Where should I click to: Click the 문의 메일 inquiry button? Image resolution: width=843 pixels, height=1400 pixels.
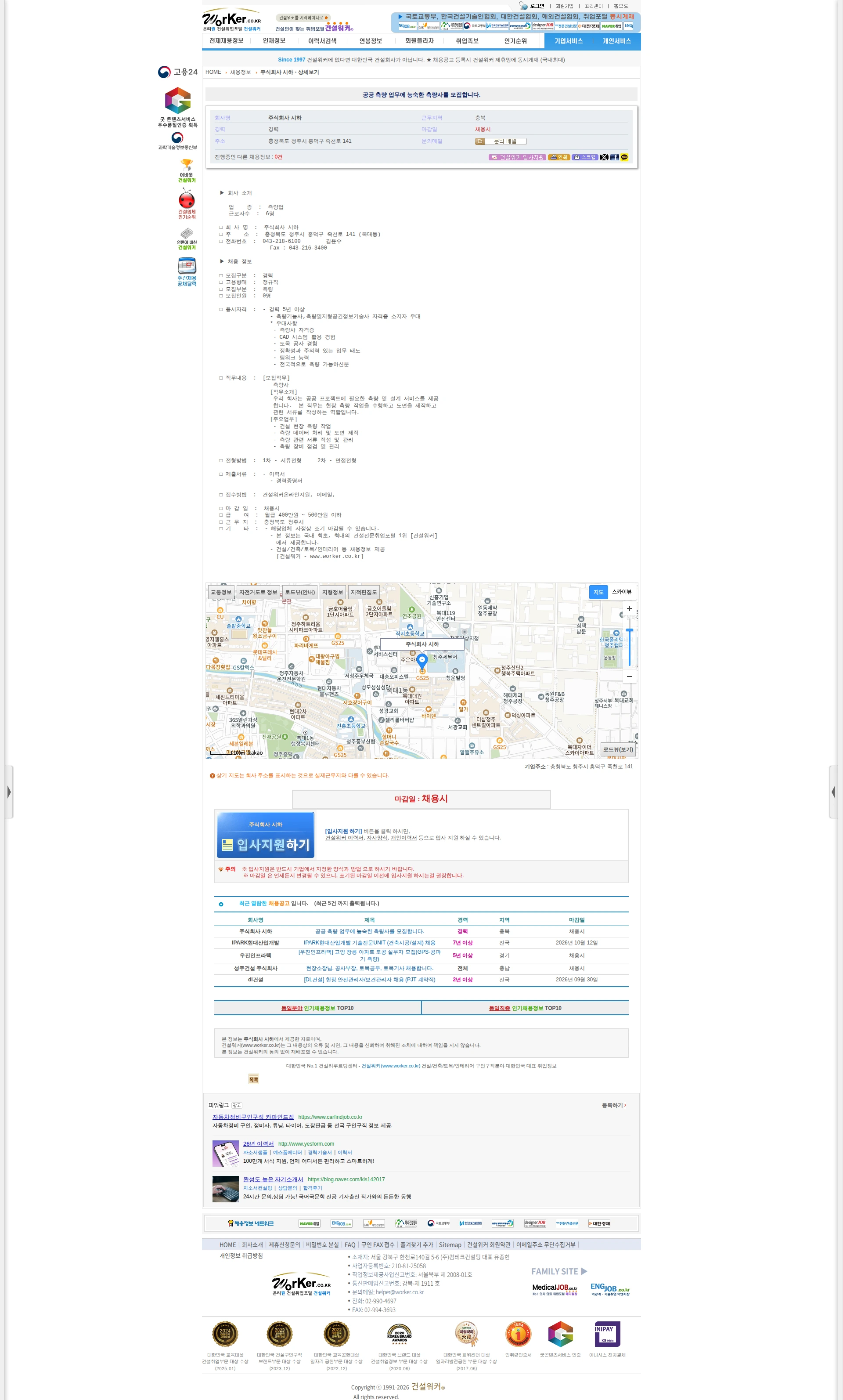[501, 141]
